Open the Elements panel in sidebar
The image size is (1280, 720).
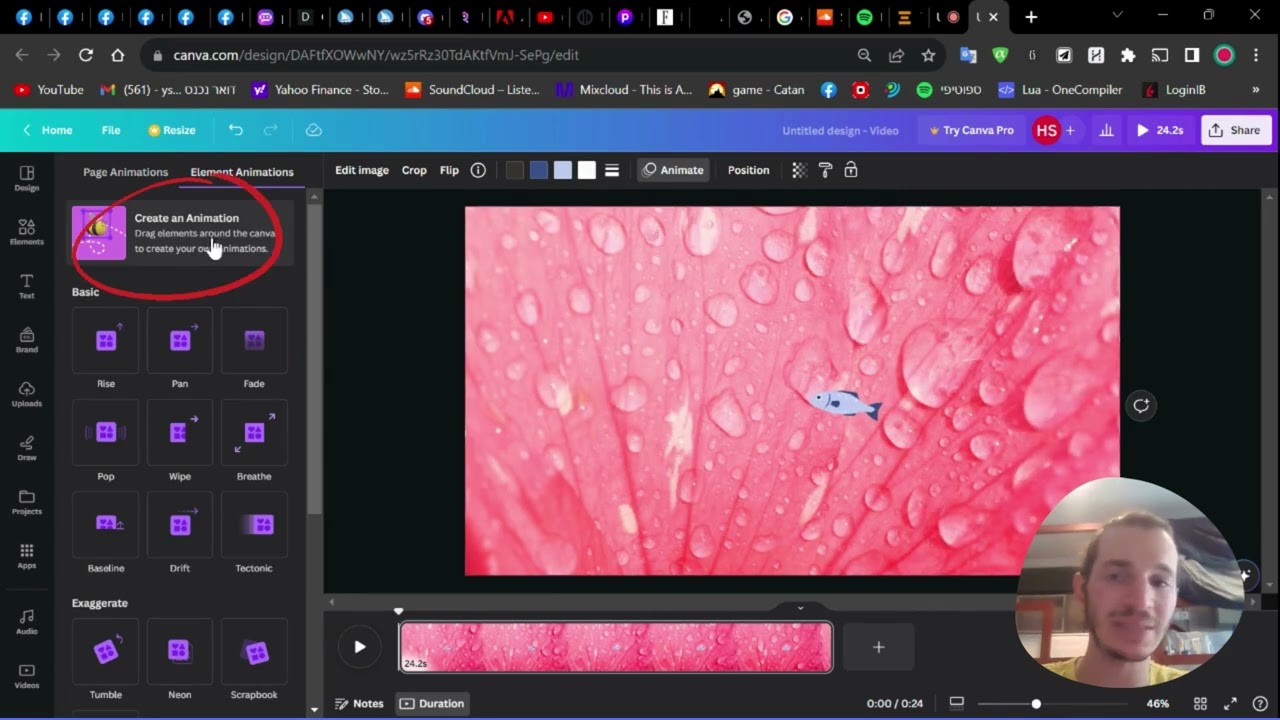point(27,232)
